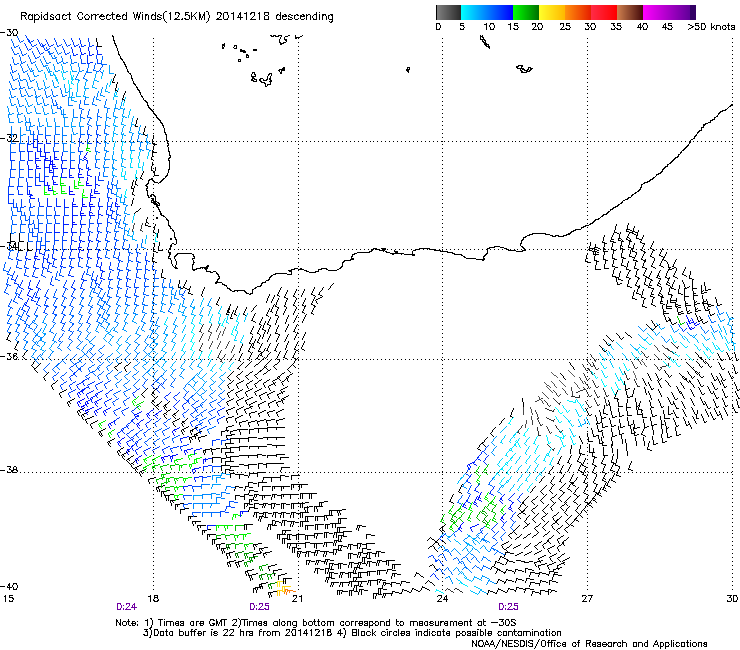The image size is (740, 650).
Task: Click the purple "D:24" swath time label
Action: [126, 607]
